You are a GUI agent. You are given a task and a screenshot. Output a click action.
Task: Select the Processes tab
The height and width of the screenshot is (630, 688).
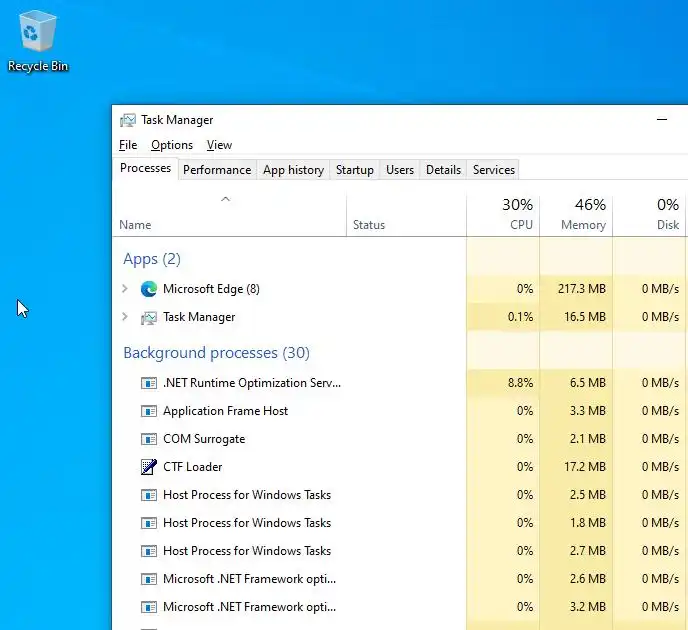pyautogui.click(x=145, y=168)
